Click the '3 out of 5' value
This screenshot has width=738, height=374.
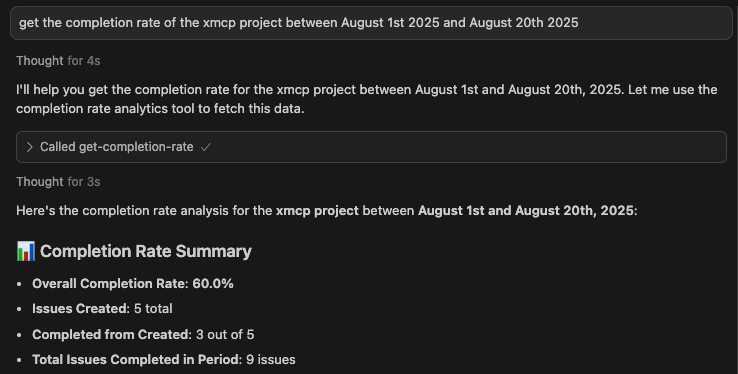225,334
